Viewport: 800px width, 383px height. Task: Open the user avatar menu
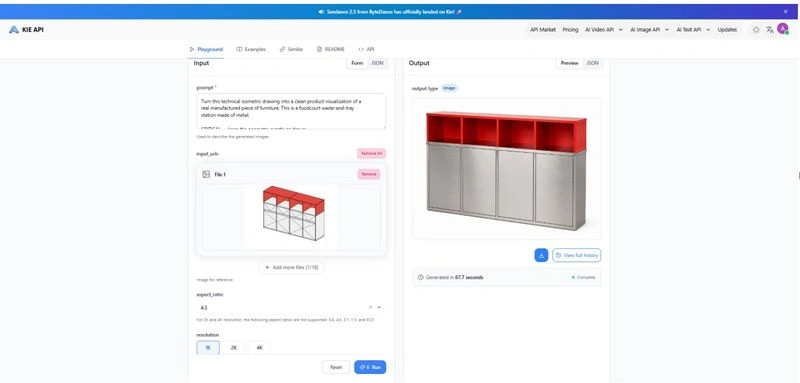783,29
